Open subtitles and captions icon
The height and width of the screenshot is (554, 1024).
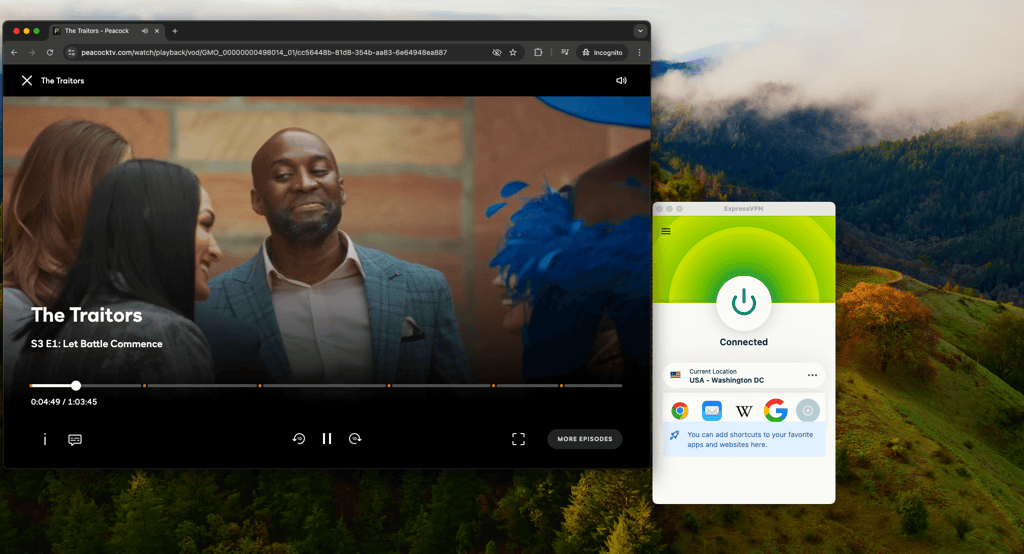pos(75,440)
